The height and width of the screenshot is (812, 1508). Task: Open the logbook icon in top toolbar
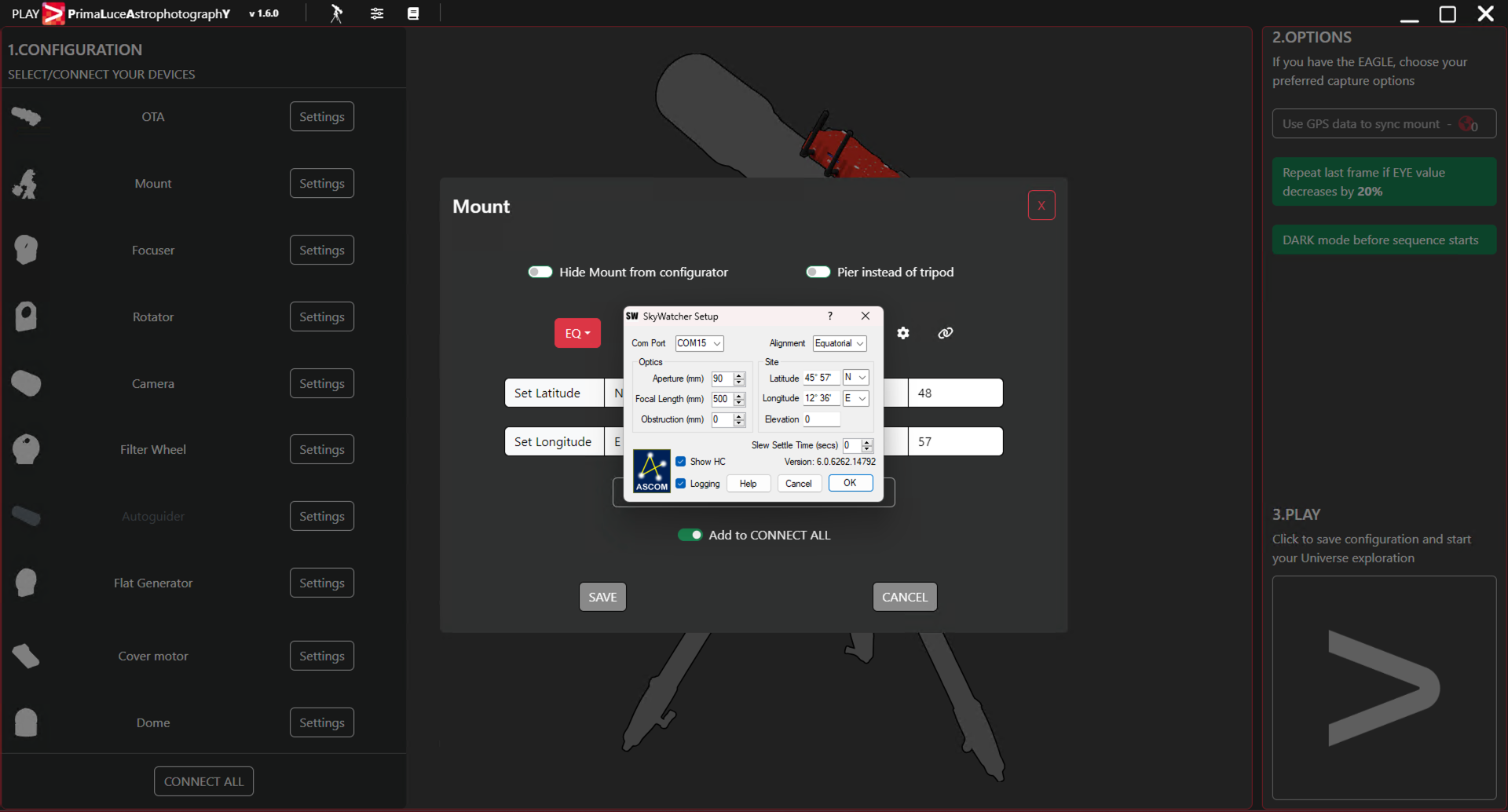point(413,13)
